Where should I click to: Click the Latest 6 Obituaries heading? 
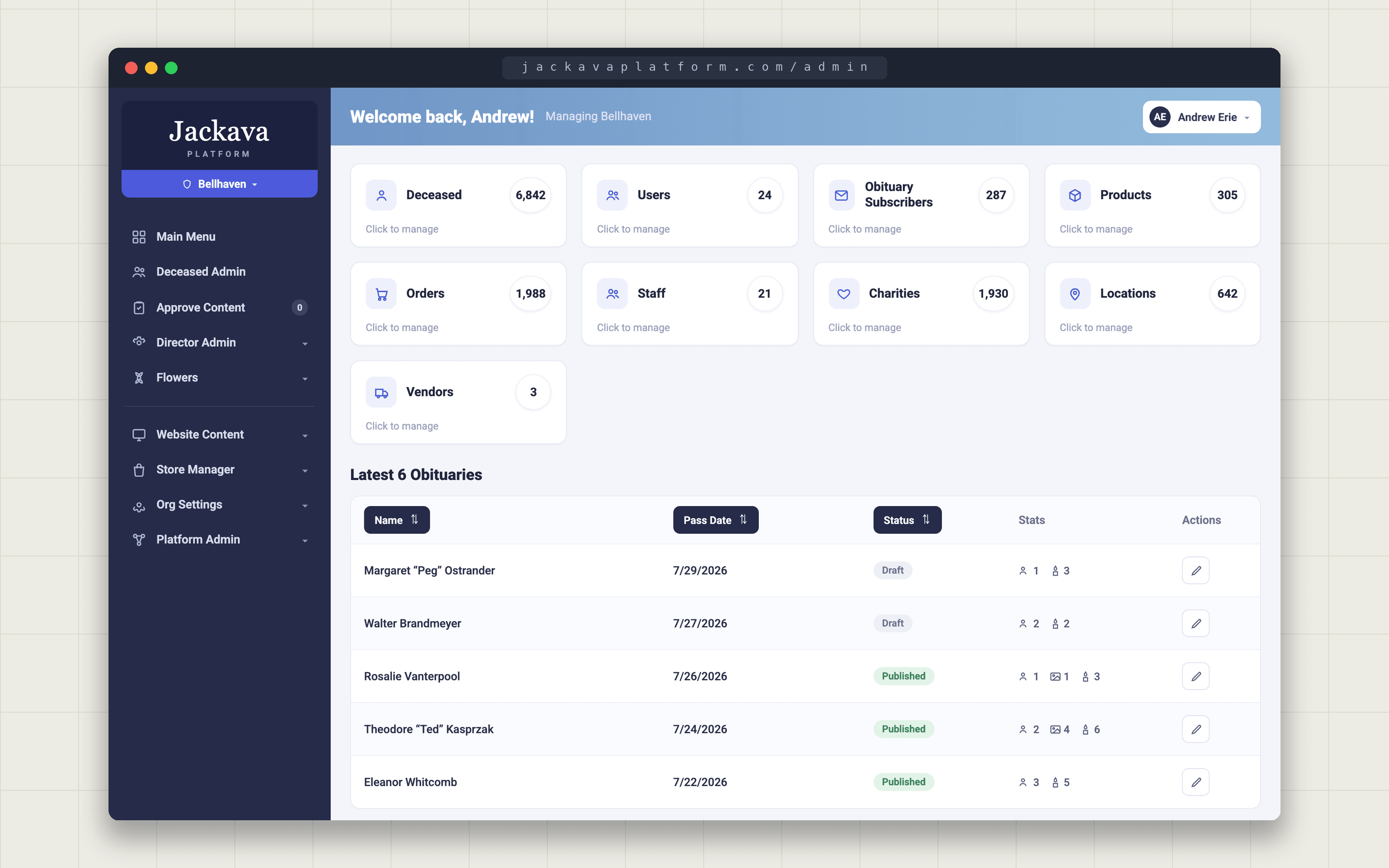coord(416,475)
